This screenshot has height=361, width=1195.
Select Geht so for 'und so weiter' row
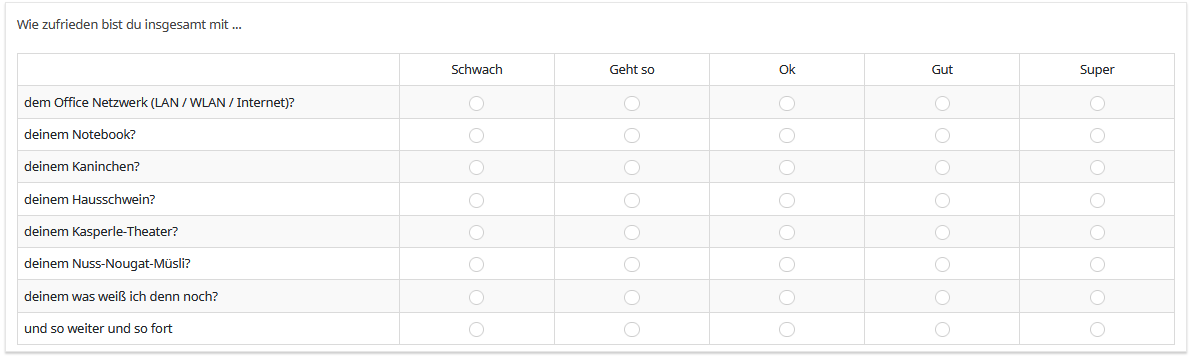click(632, 329)
